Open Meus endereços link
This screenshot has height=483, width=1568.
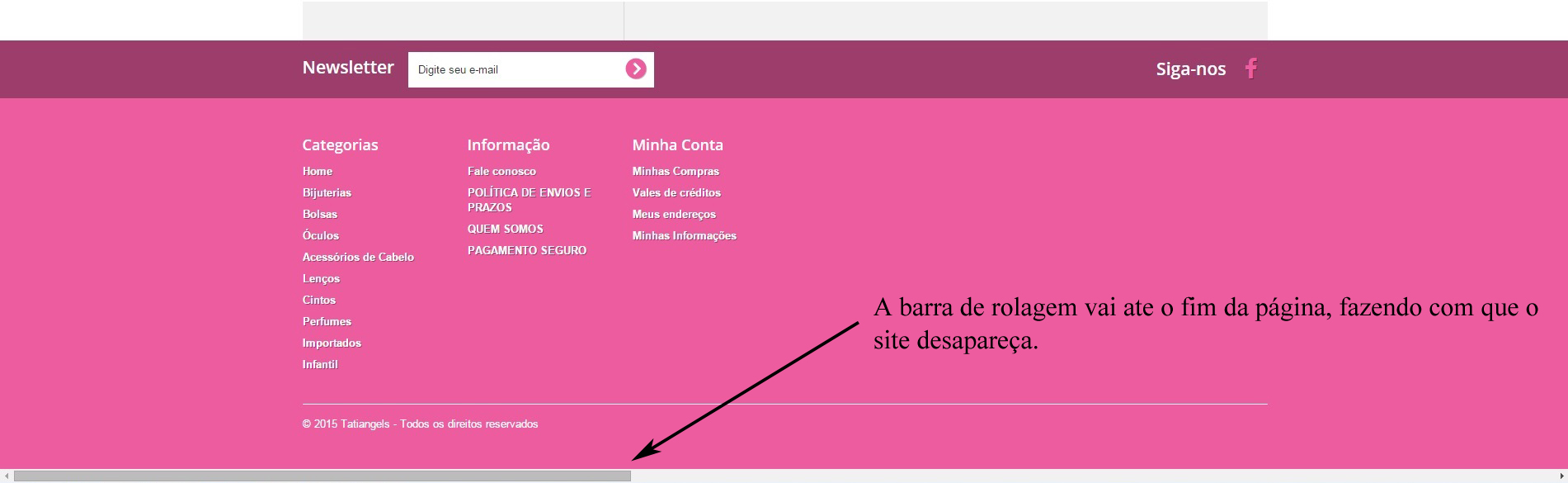(674, 214)
